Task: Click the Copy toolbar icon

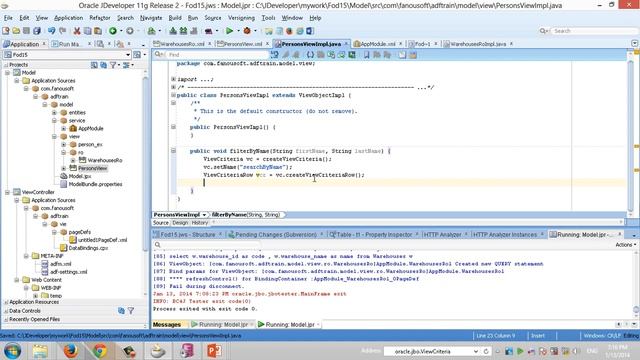Action: click(87, 31)
